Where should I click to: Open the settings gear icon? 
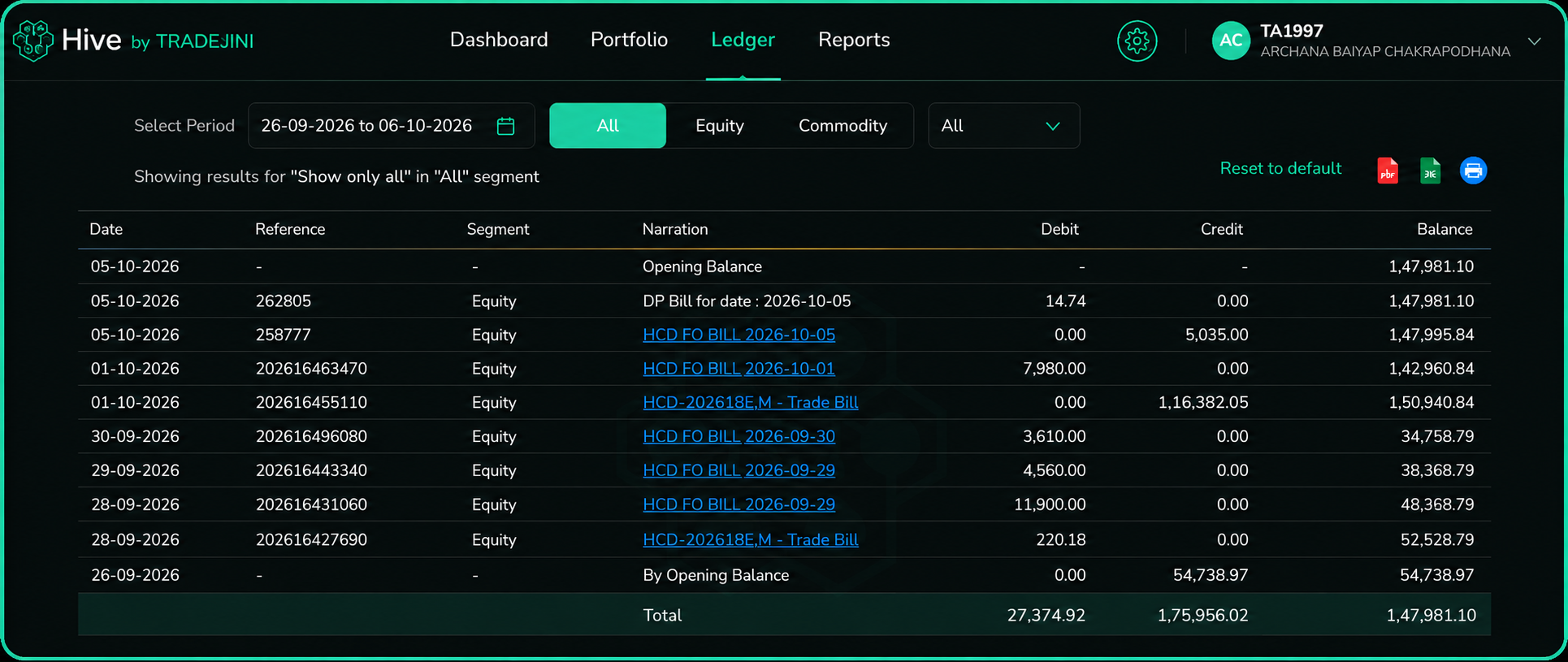[x=1137, y=41]
